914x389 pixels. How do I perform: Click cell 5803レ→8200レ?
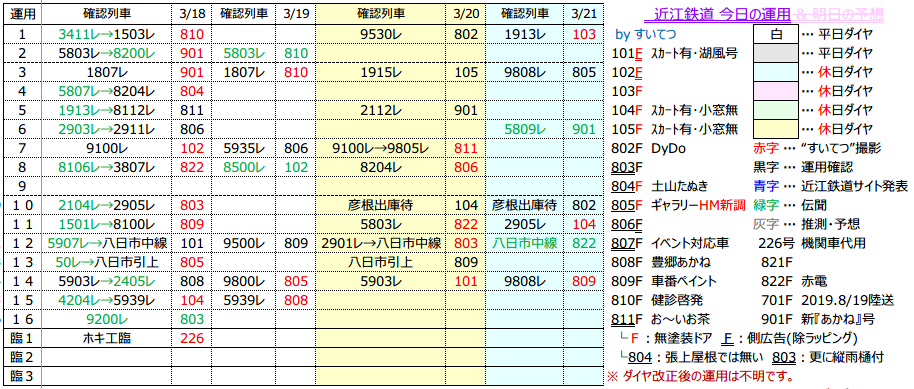tap(106, 54)
